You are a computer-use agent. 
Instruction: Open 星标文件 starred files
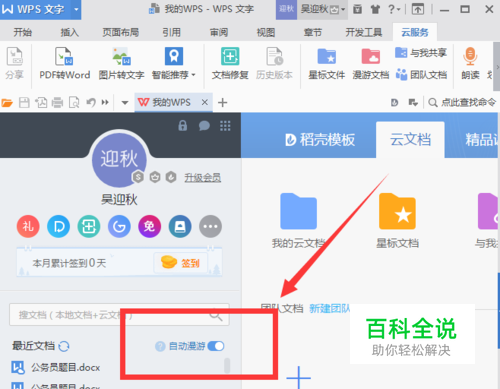326,63
